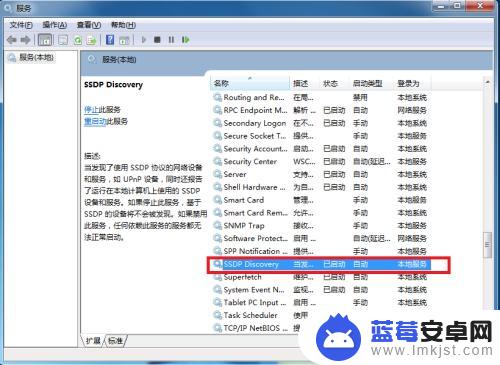500x365 pixels.
Task: Click the 已启动 status cell of Server row
Action: 334,174
